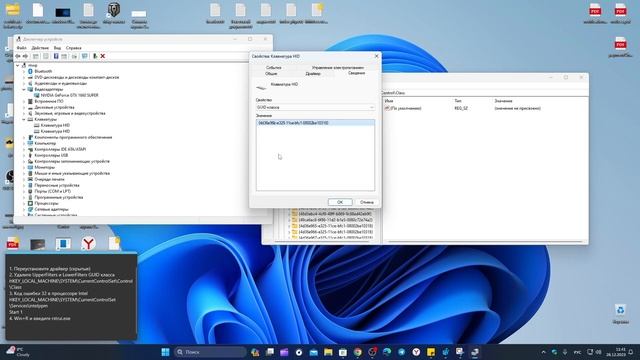Click the green update driver toolbar icon
Image resolution: width=640 pixels, height=360 pixels.
coord(95,56)
